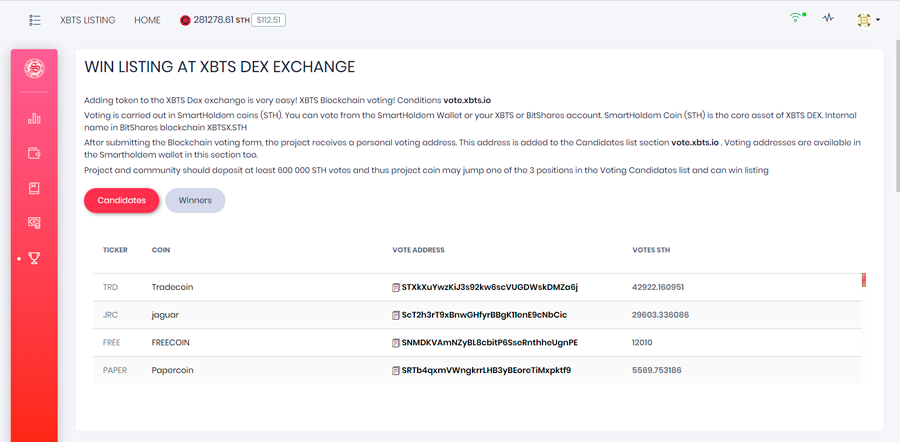Open the wallet sidebar icon
Screen dimensions: 900x442
[x=34, y=153]
